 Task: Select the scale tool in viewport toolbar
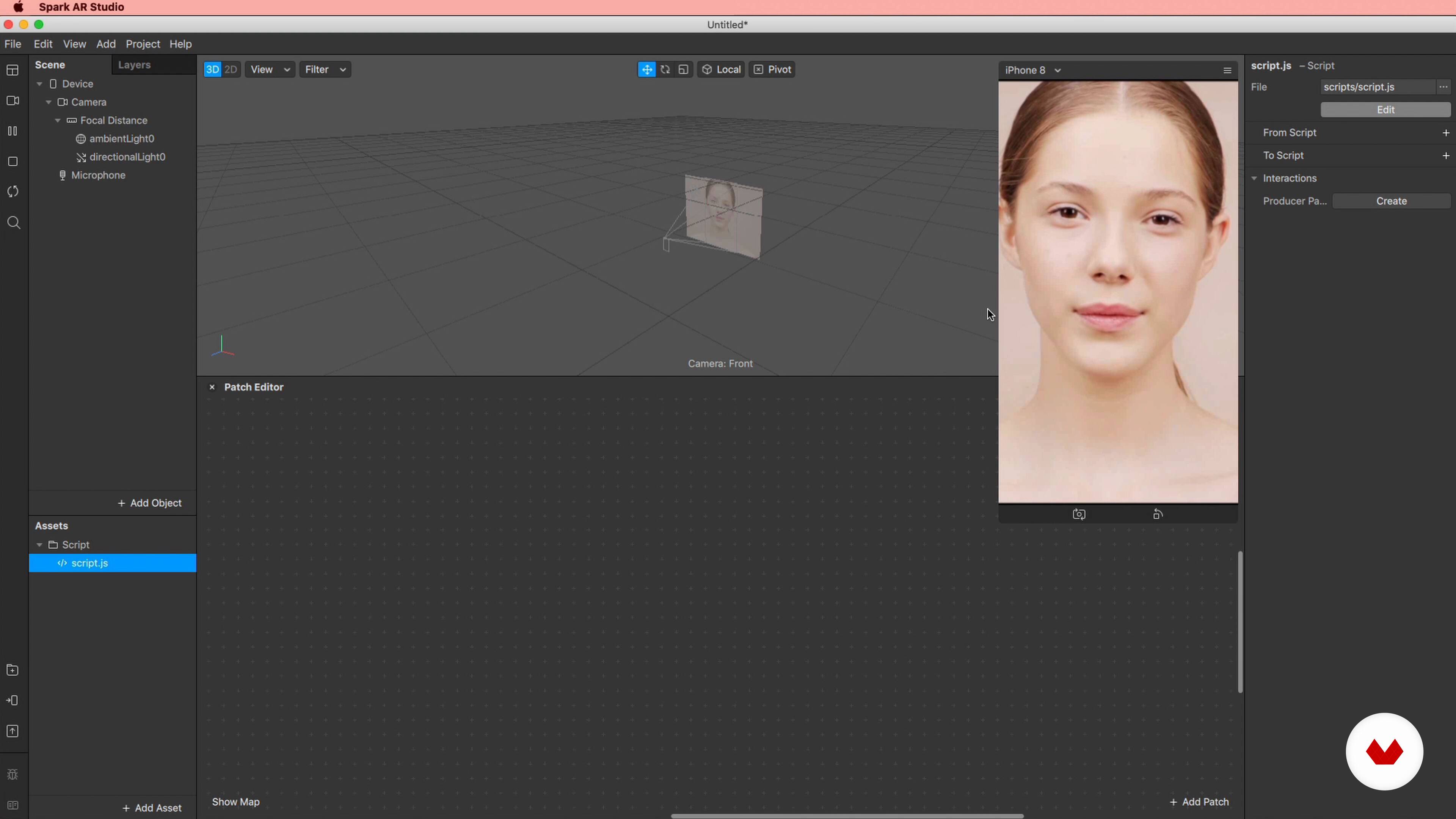(x=683, y=69)
